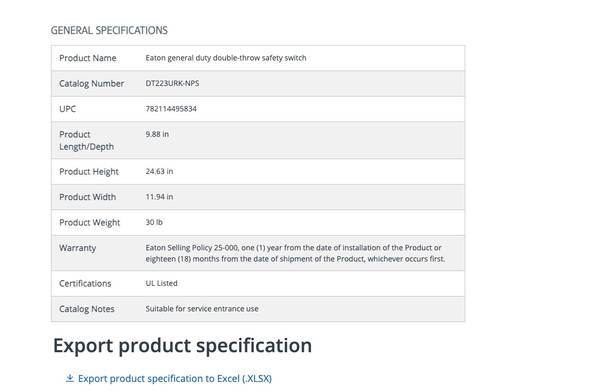Click the UPC label

pos(67,109)
